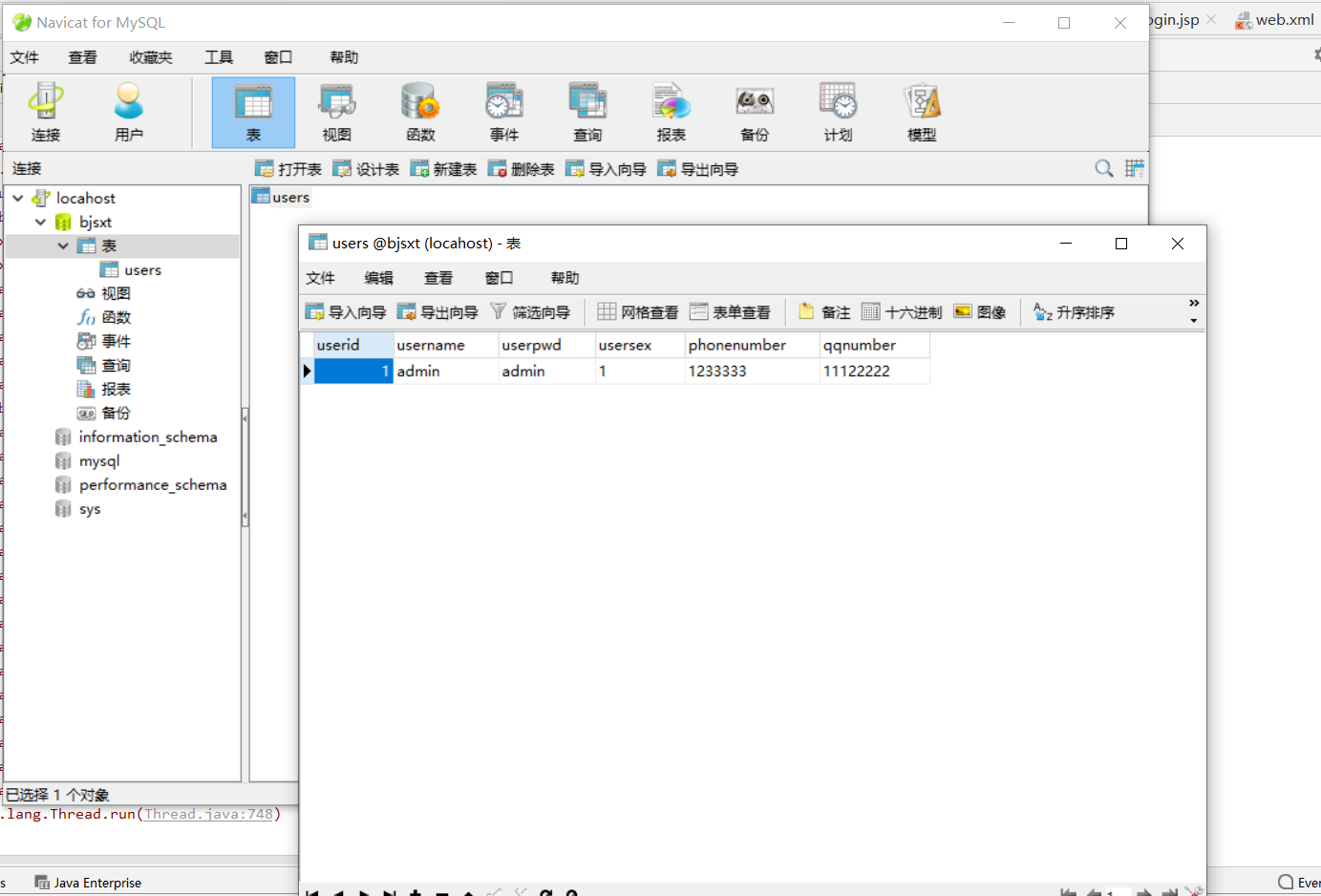The image size is (1321, 896).
Task: Click 导入向导 in users table window toolbar
Action: (346, 312)
